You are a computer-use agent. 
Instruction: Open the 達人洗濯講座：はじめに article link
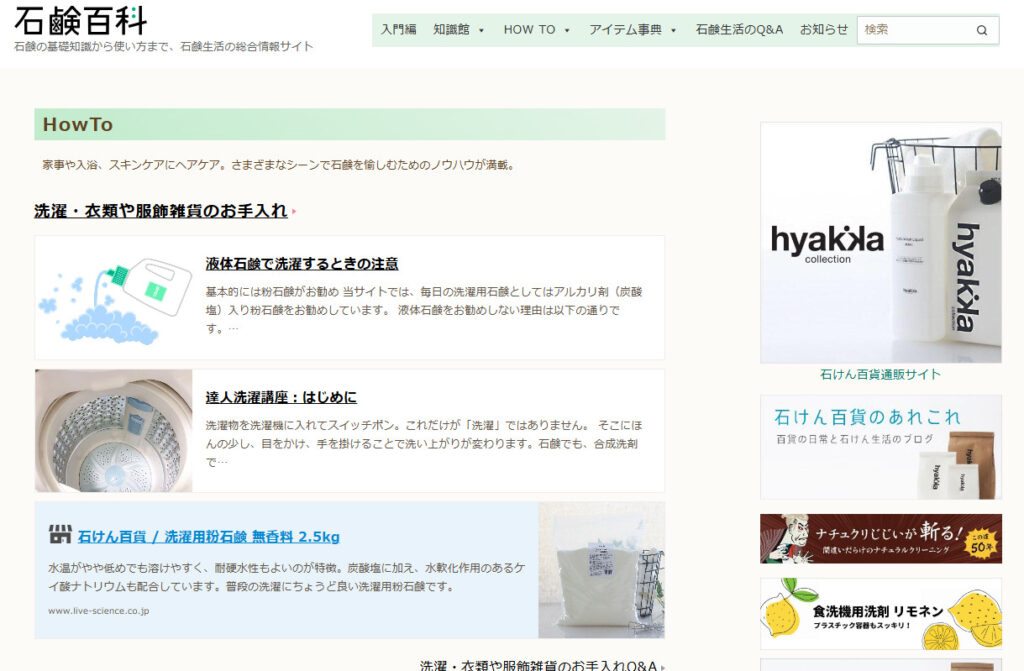pyautogui.click(x=281, y=397)
